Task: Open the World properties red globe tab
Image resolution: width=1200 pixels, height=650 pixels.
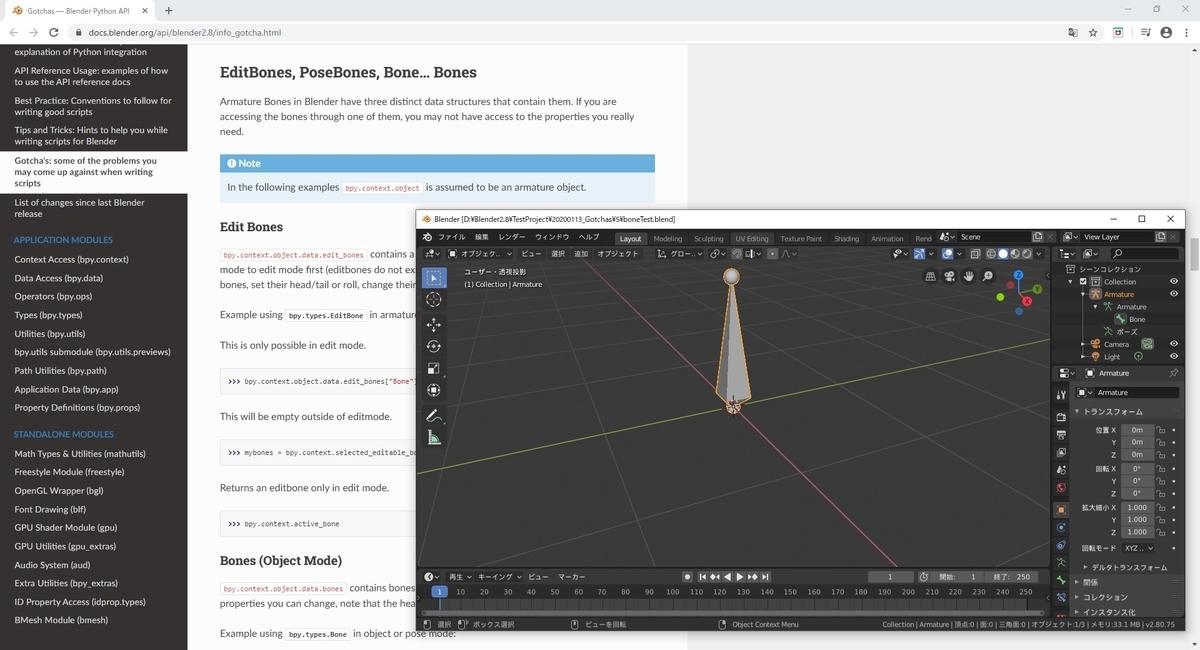Action: [1061, 488]
